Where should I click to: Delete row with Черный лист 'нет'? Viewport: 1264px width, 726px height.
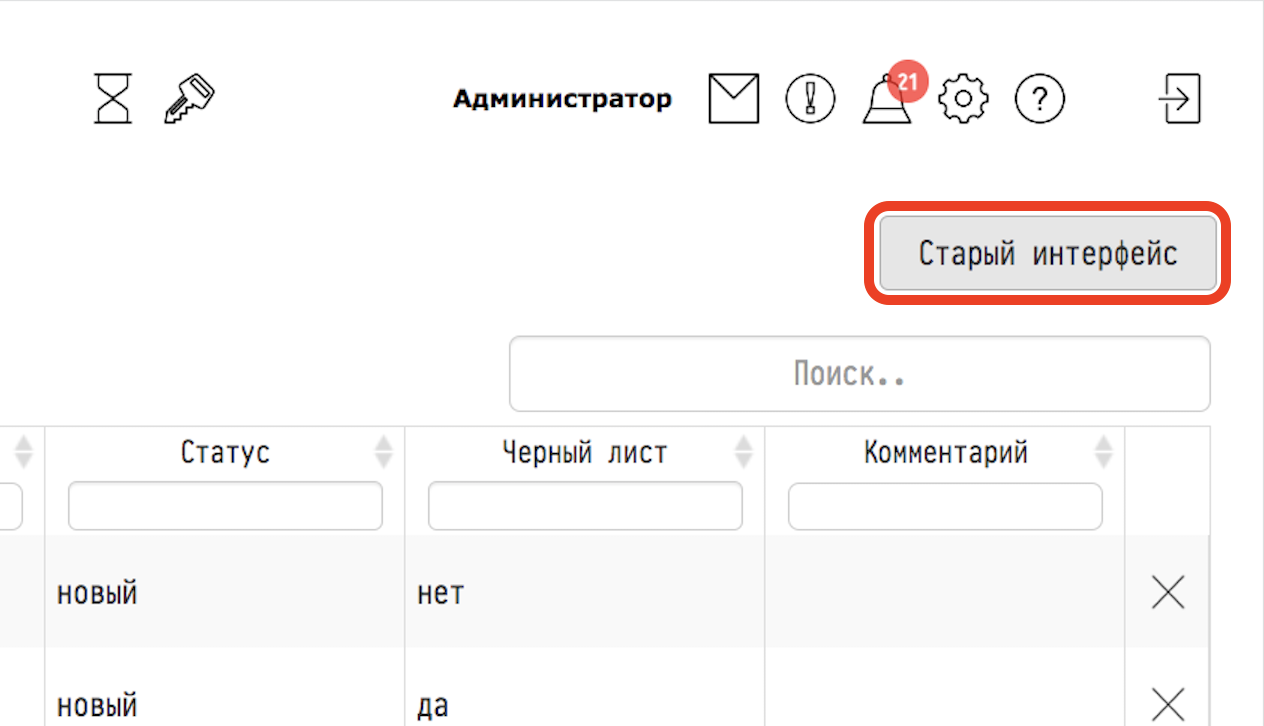pos(1168,594)
